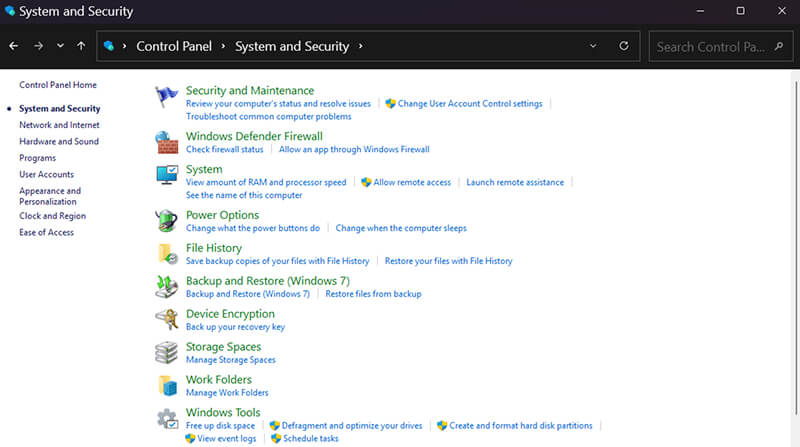The height and width of the screenshot is (447, 800).
Task: Click the Security and Maintenance flag icon
Action: coord(166,96)
